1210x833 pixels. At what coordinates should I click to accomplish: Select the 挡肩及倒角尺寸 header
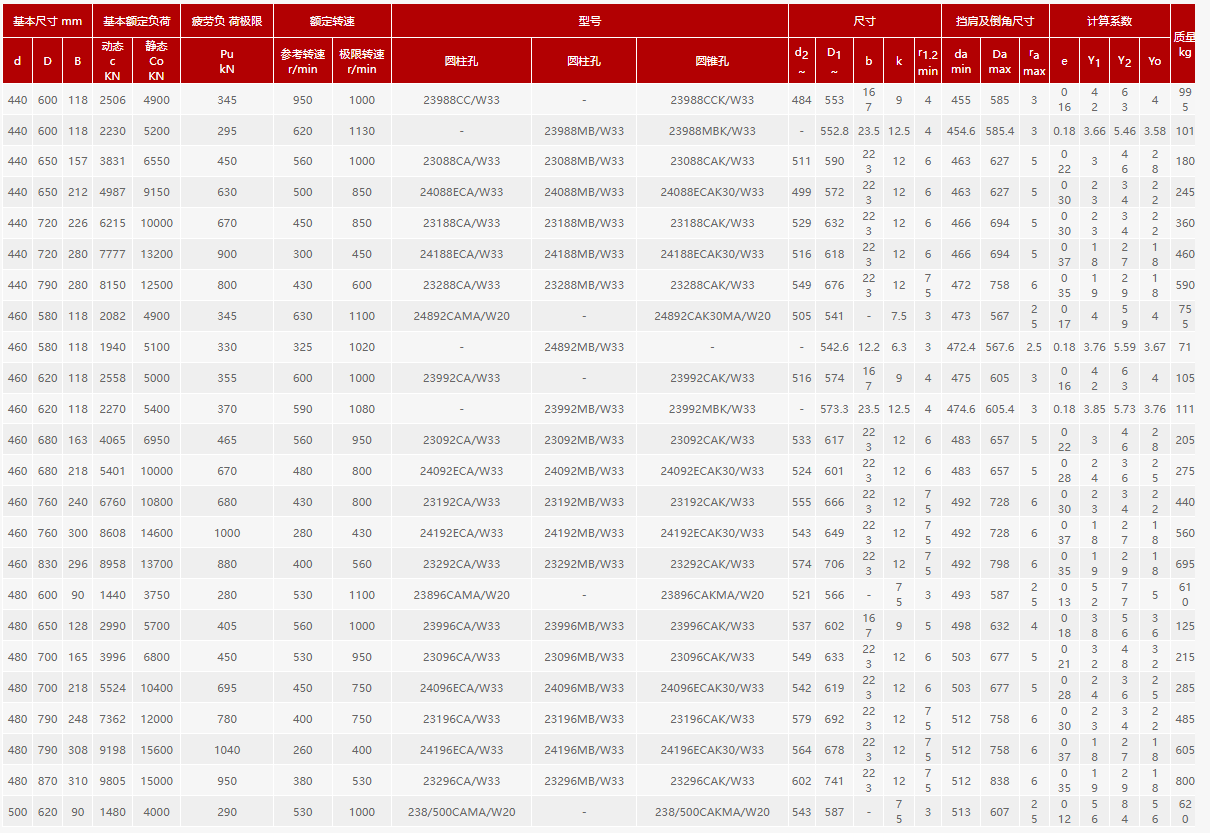[x=995, y=21]
